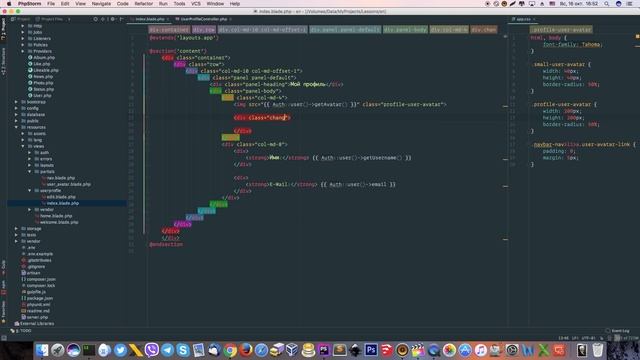Expand the storage folder
The height and width of the screenshot is (360, 640).
click(16, 229)
